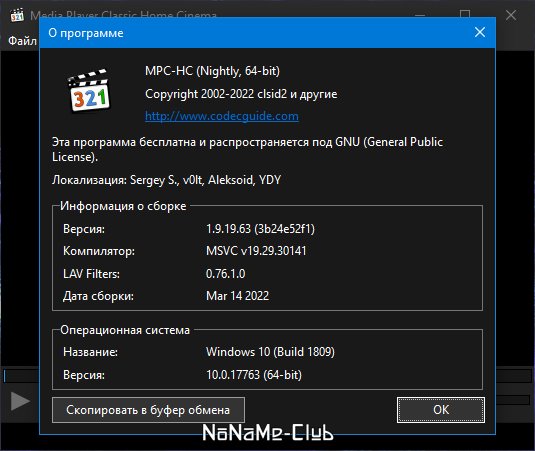Click the build date Mar 14 2022
This screenshot has height=451, width=535.
click(237, 296)
